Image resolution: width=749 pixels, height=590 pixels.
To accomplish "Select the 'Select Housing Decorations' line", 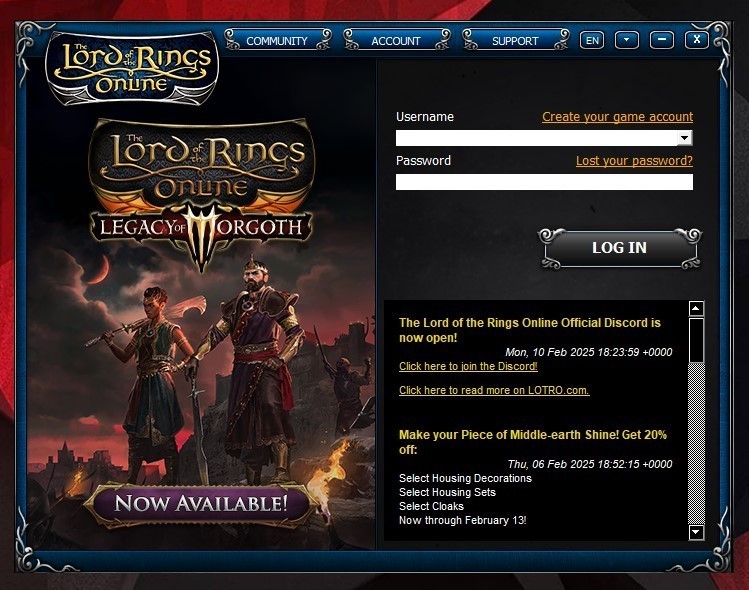I will click(x=465, y=478).
